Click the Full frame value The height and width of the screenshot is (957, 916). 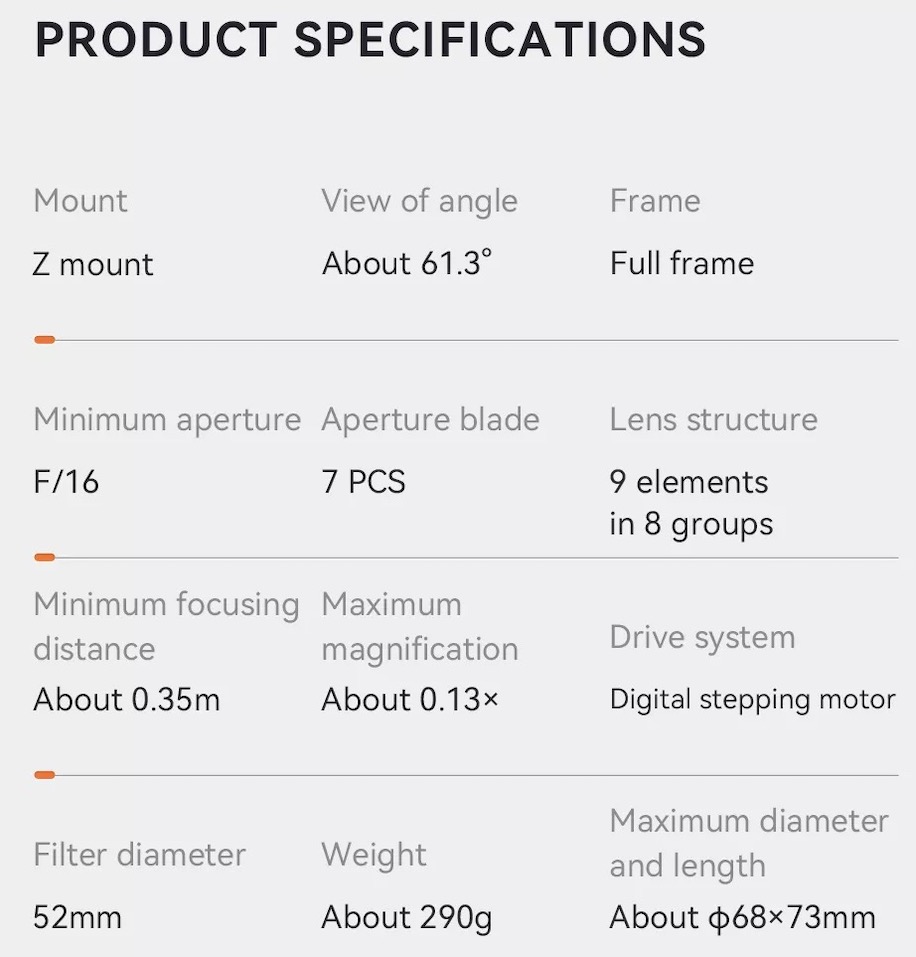pos(682,264)
